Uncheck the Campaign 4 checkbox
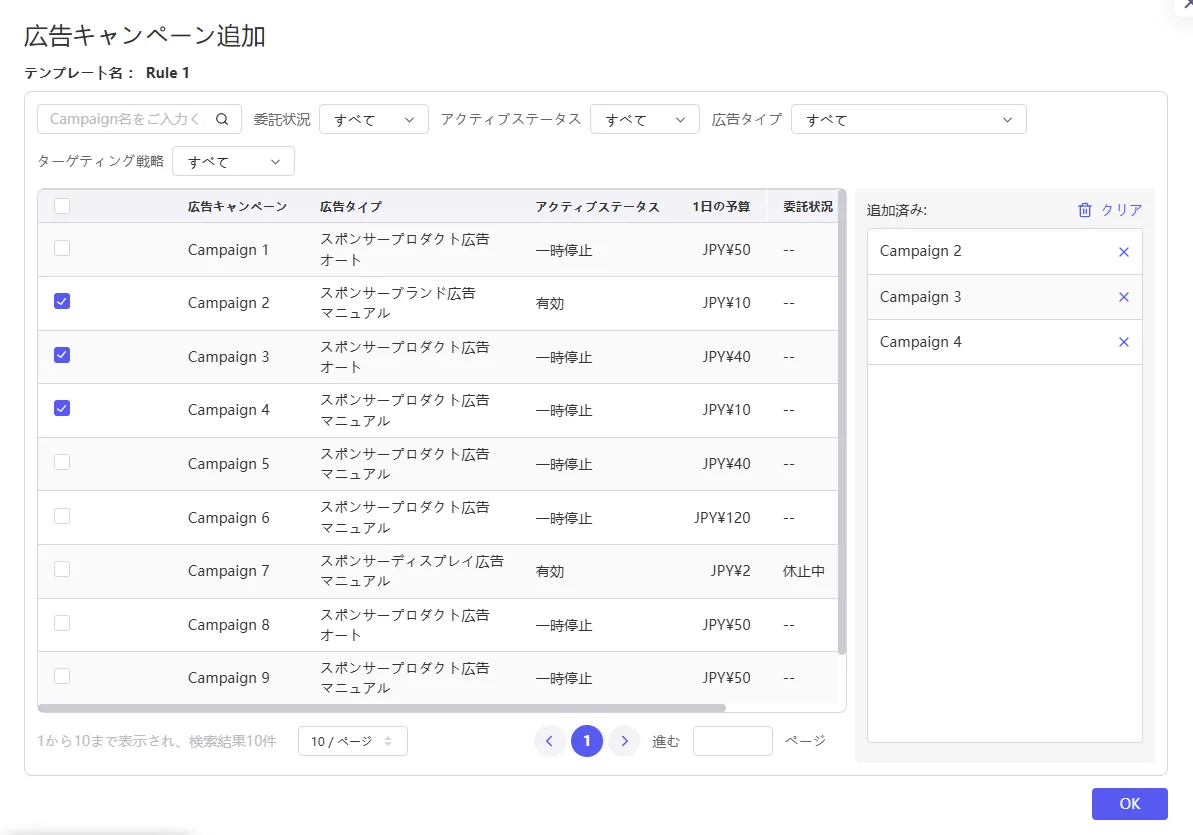This screenshot has height=835, width=1193. pos(62,408)
